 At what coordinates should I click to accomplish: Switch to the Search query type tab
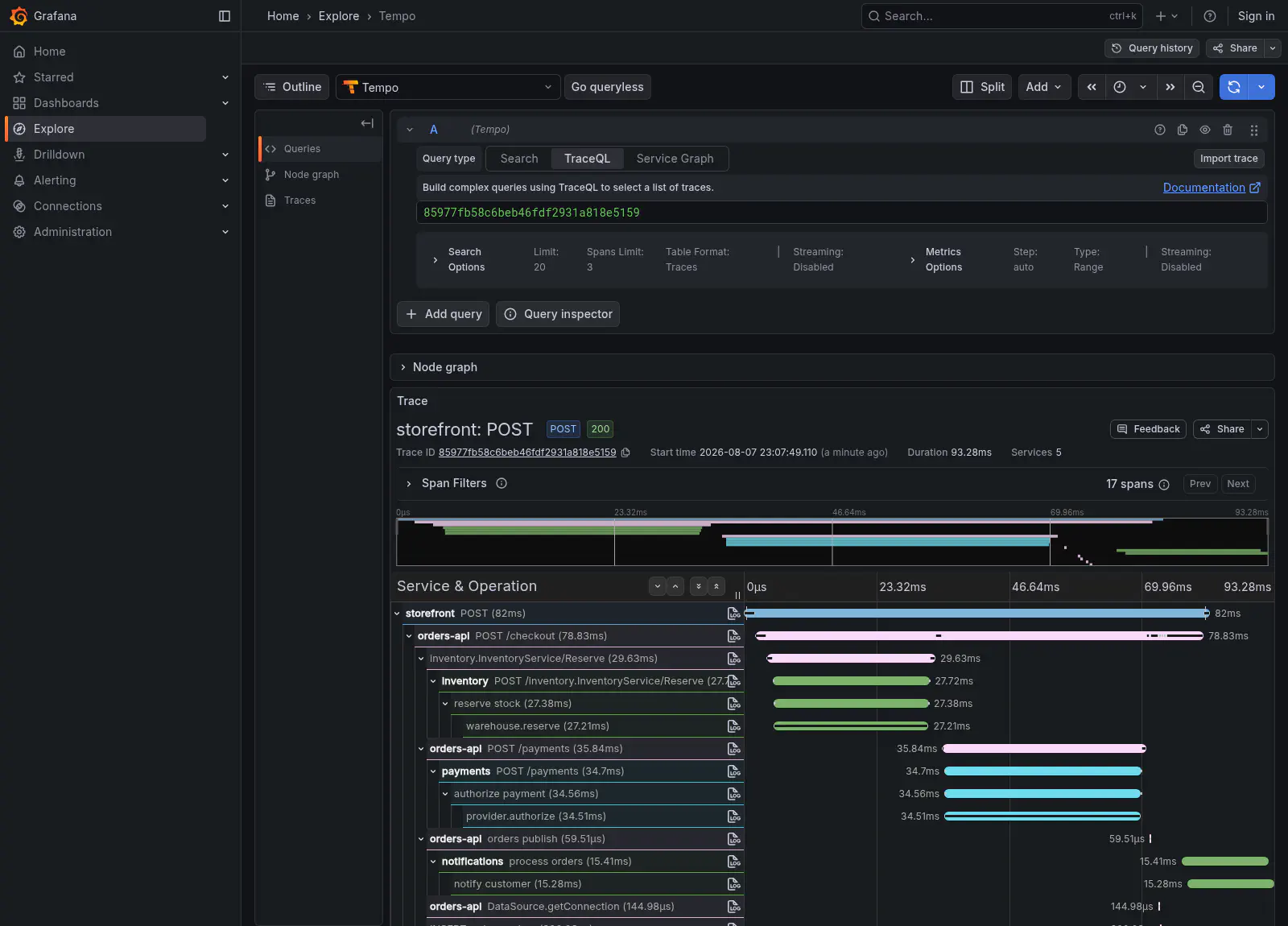519,159
